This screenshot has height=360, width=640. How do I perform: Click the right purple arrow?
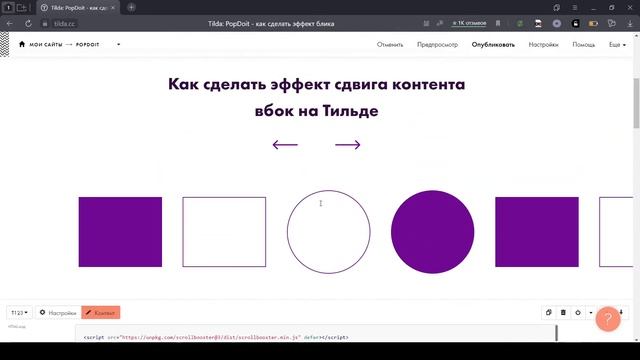(x=348, y=144)
